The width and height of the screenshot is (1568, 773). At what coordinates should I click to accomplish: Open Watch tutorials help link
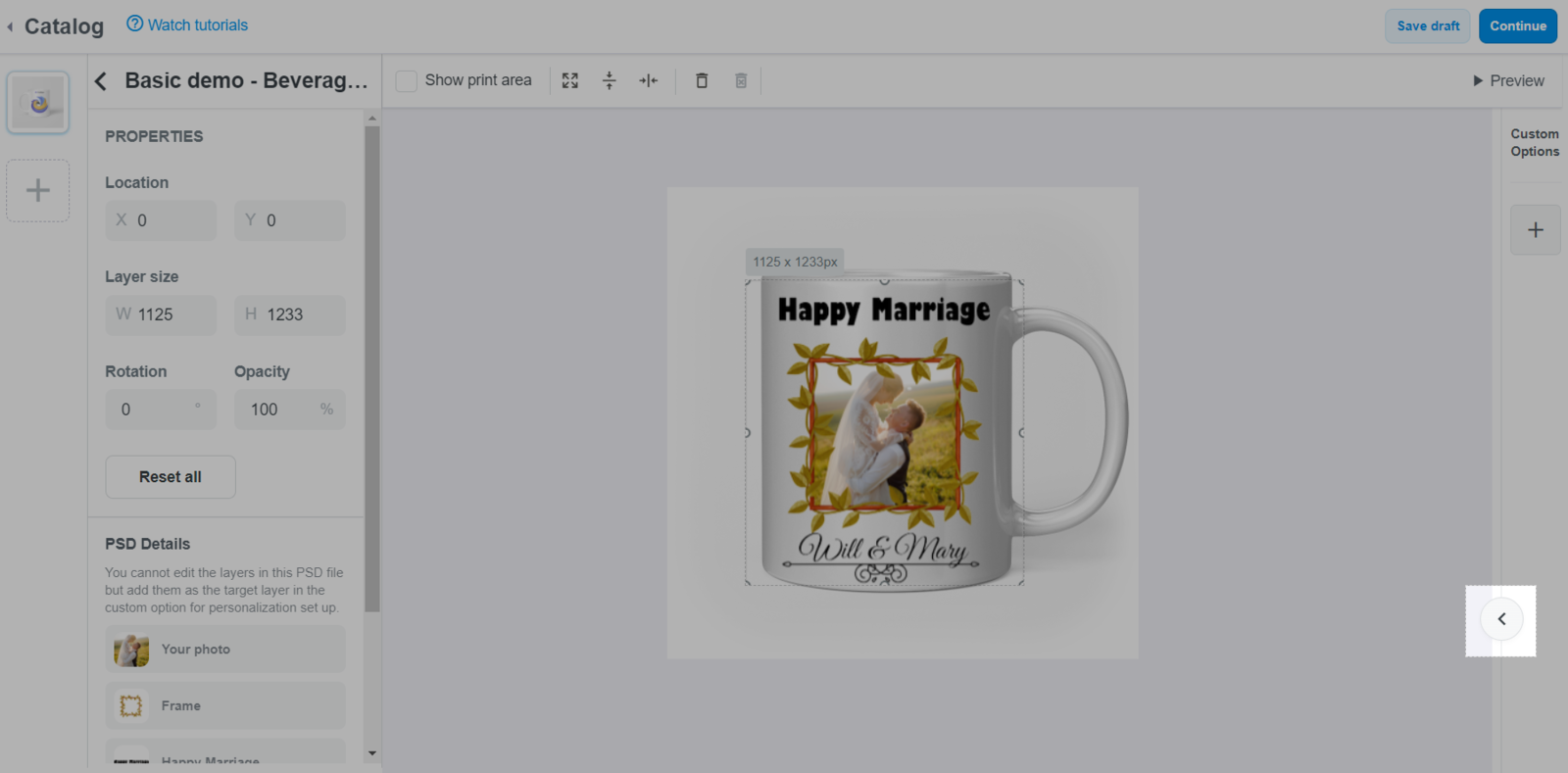tap(187, 24)
